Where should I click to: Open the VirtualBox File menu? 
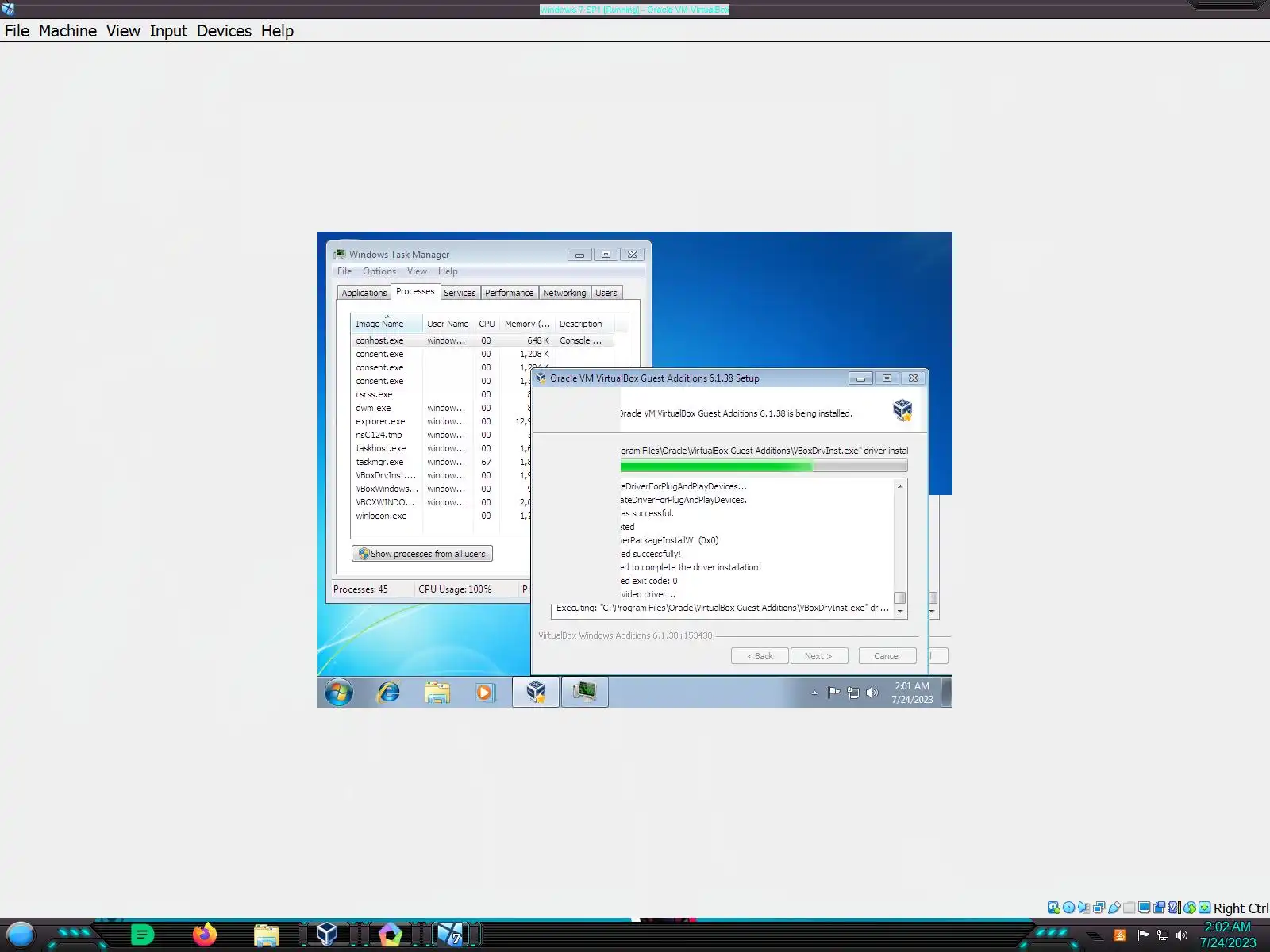(17, 31)
